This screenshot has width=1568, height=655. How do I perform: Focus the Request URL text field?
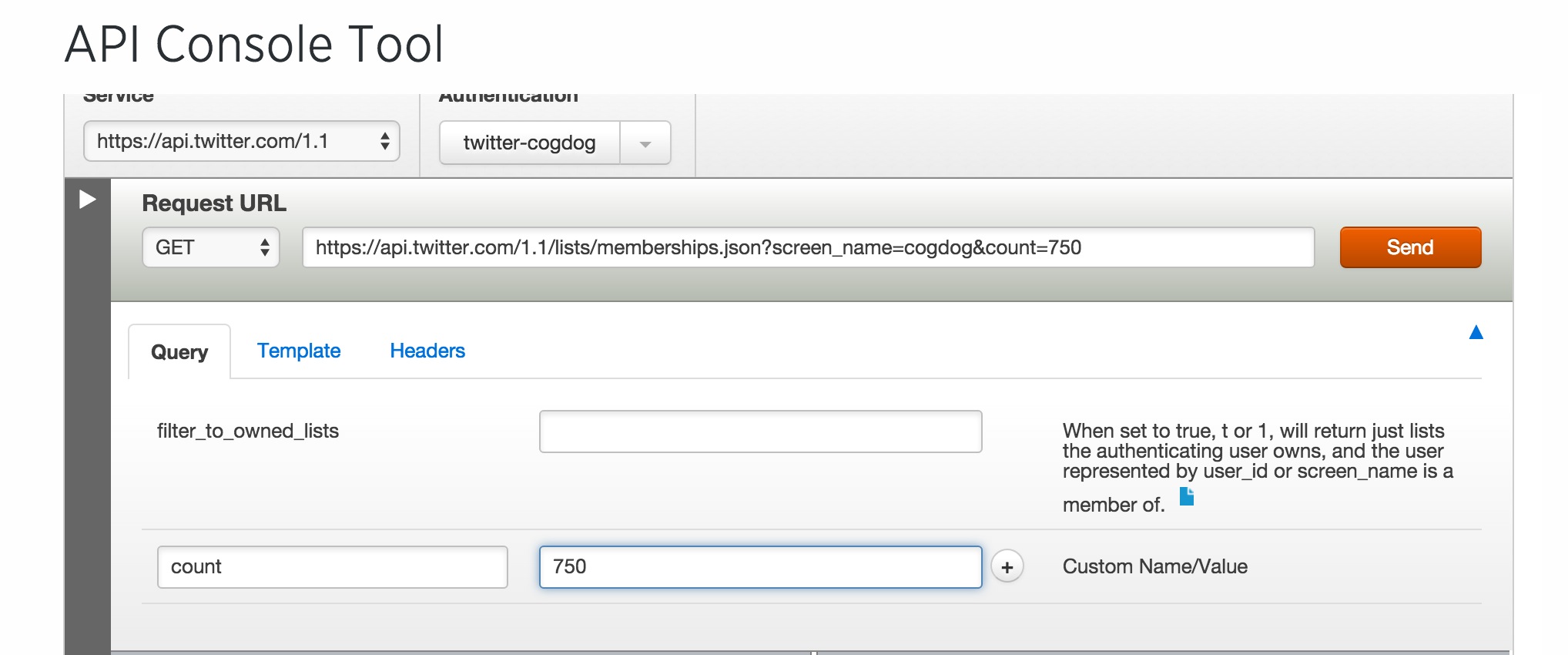[x=808, y=247]
